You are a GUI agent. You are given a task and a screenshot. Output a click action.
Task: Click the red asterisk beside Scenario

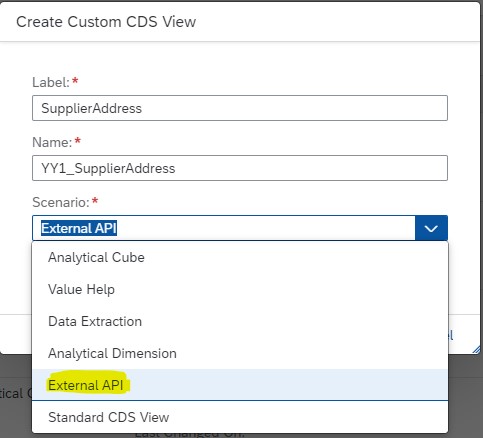(95, 201)
